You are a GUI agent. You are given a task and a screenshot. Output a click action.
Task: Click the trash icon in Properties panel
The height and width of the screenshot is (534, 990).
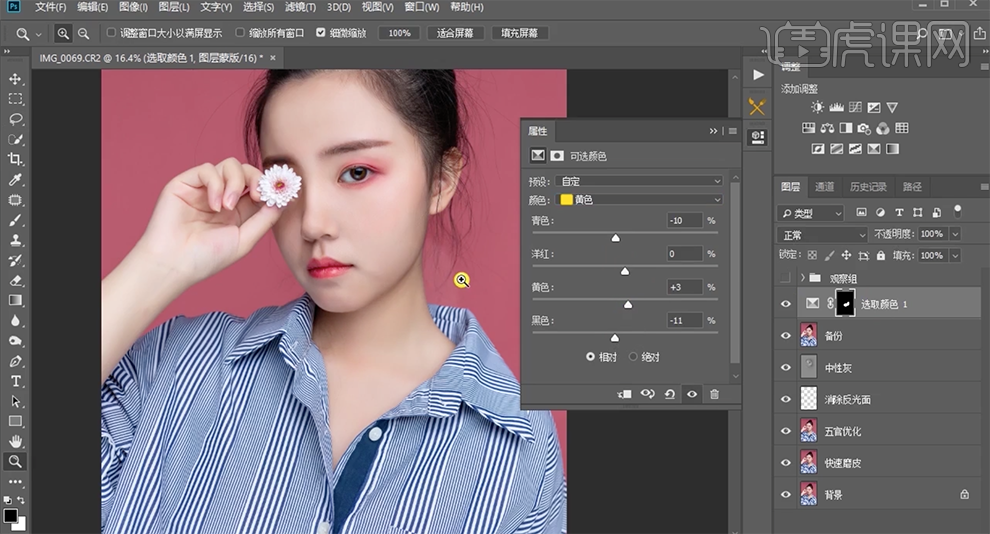[x=714, y=395]
